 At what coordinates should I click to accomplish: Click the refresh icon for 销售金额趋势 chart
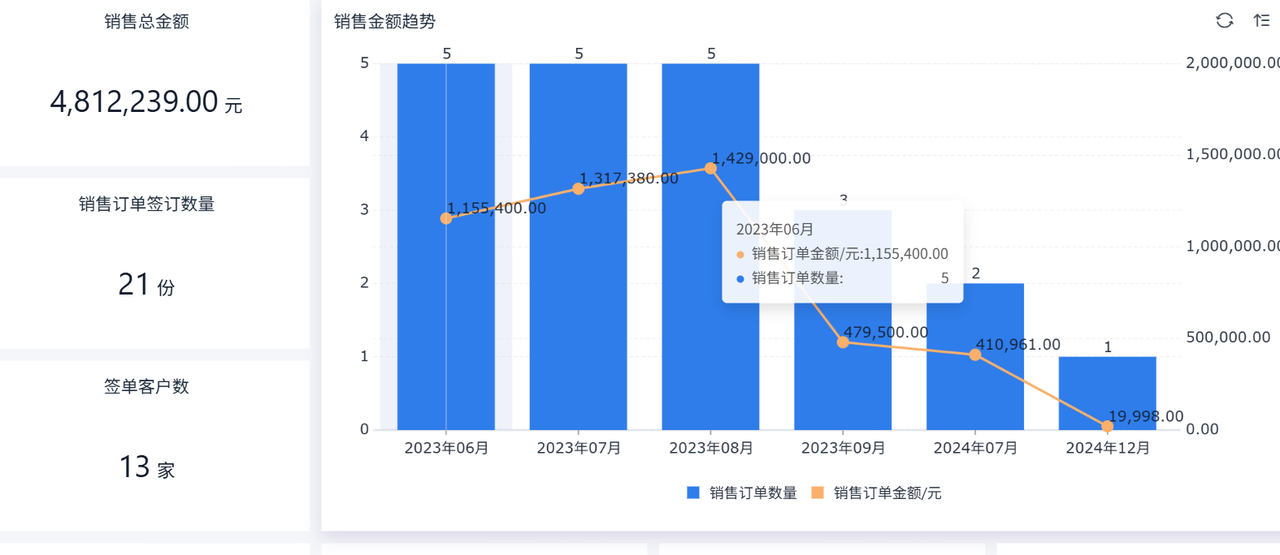[1224, 21]
